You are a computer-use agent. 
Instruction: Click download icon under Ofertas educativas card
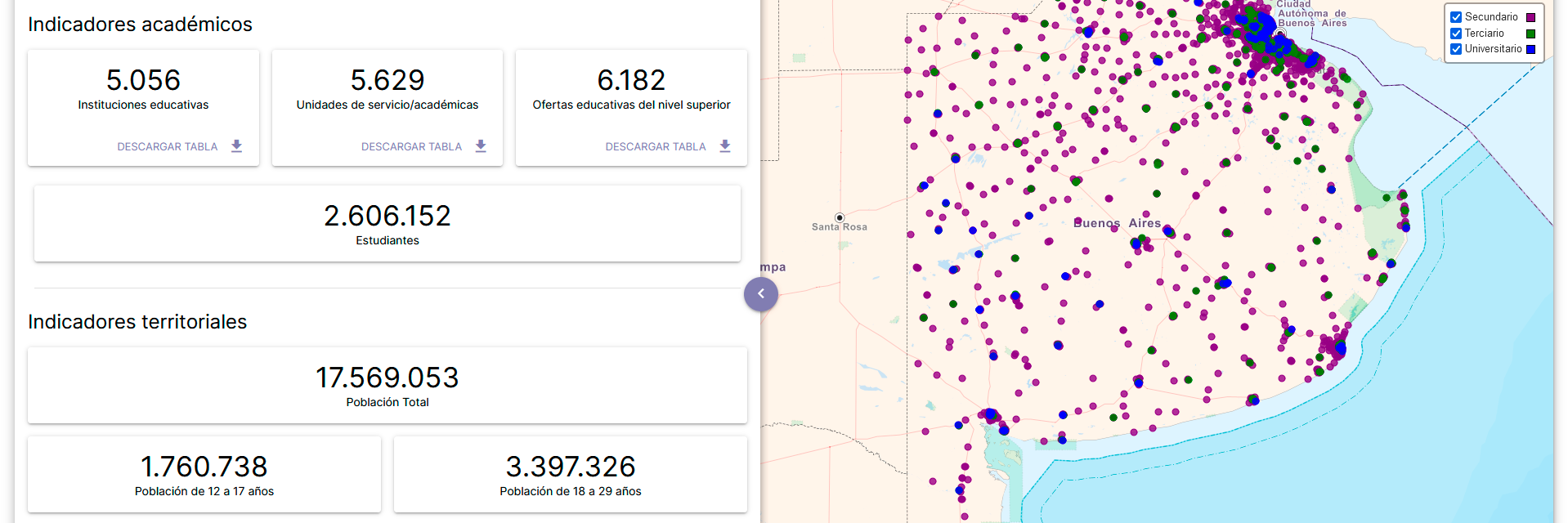724,146
